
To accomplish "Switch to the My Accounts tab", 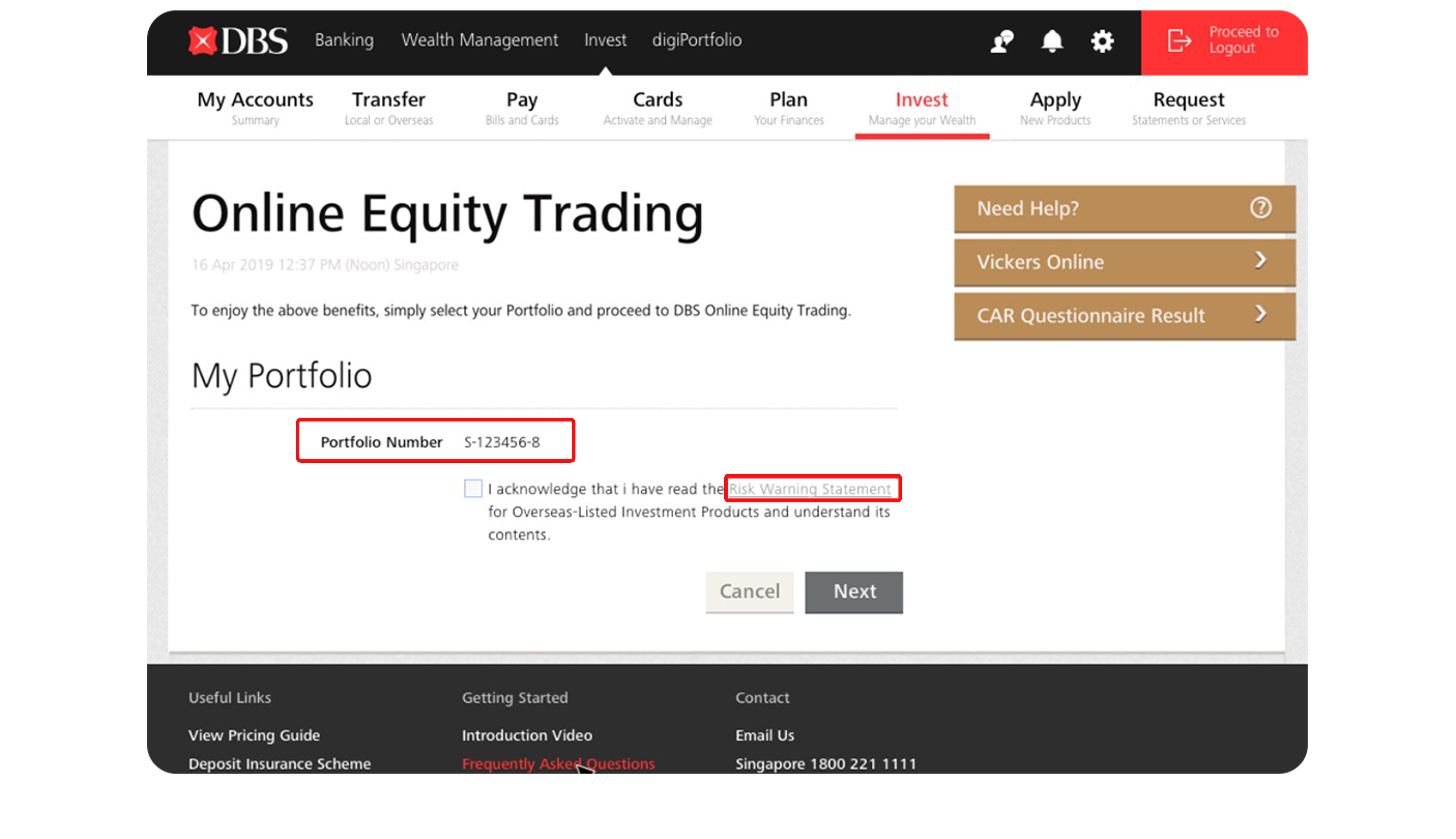I will pos(255,106).
